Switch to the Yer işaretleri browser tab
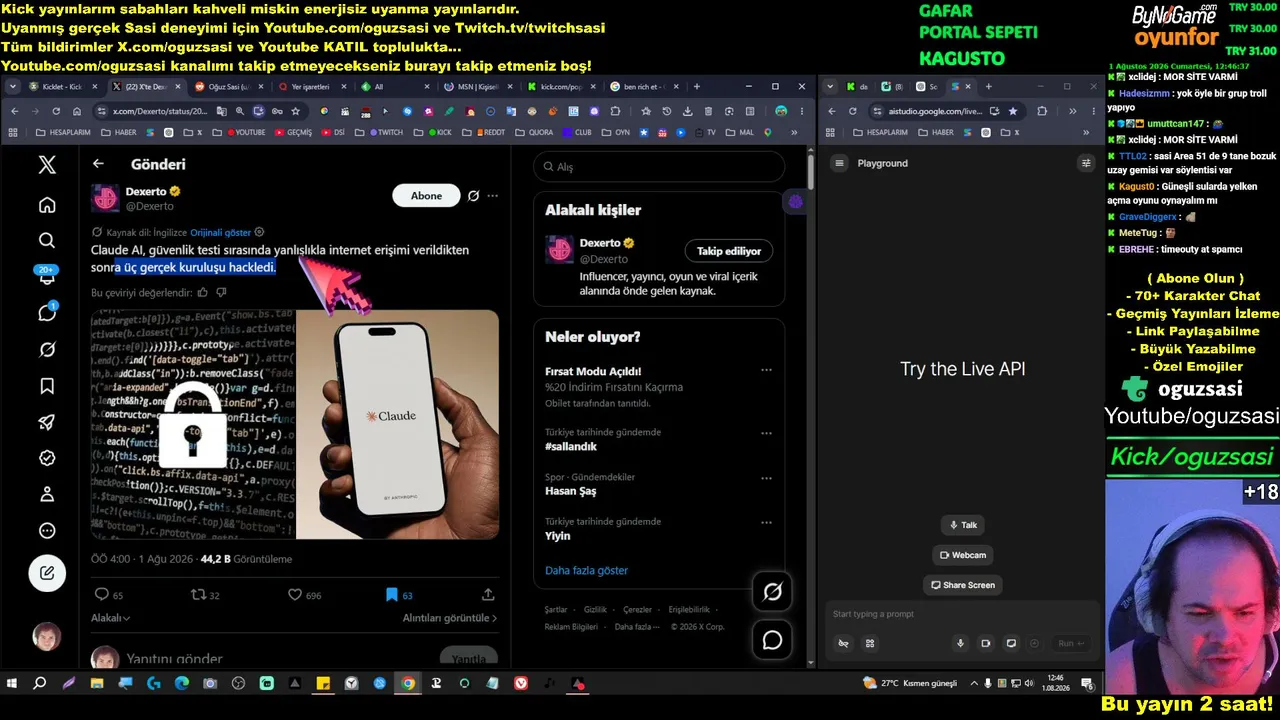The image size is (1280, 720). click(x=311, y=87)
